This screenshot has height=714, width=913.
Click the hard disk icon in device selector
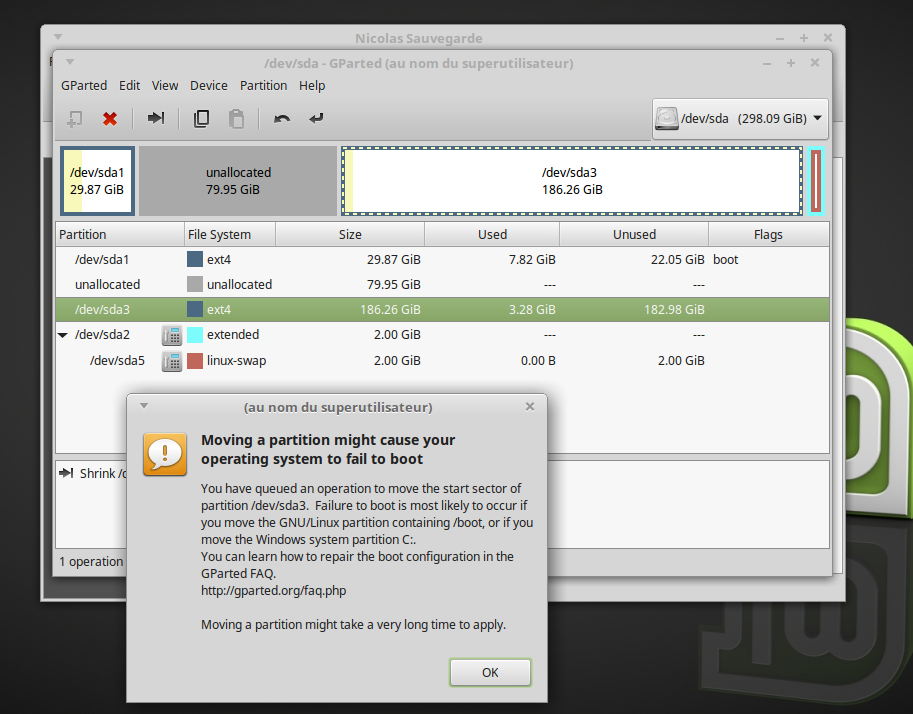pyautogui.click(x=667, y=118)
